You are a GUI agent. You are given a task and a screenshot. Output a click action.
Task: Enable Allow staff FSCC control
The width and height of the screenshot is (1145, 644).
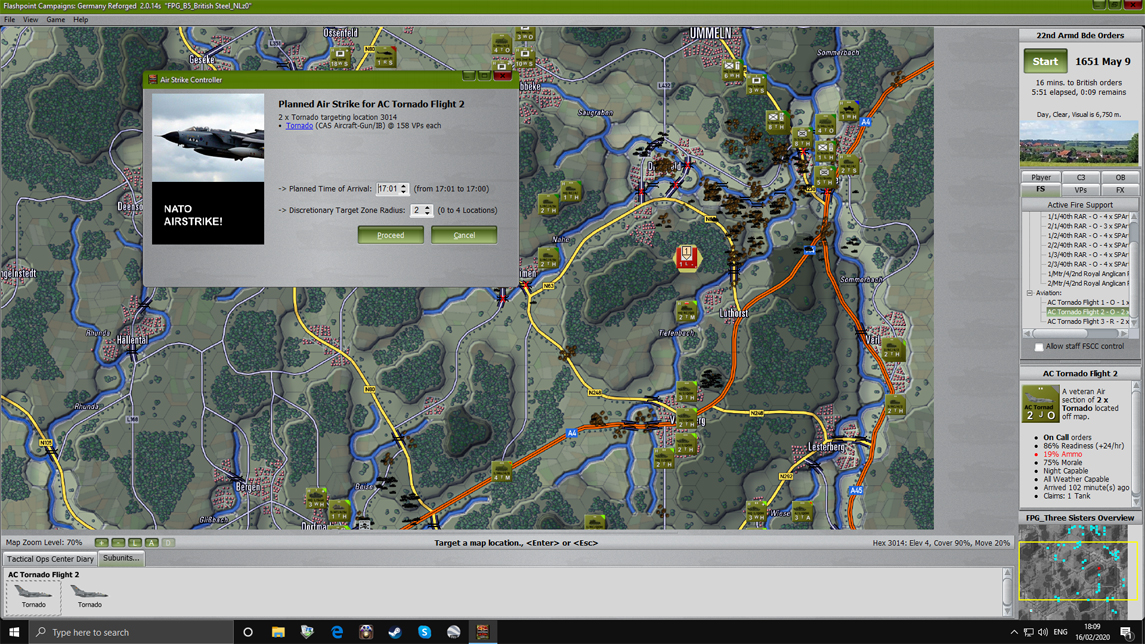click(x=1038, y=347)
